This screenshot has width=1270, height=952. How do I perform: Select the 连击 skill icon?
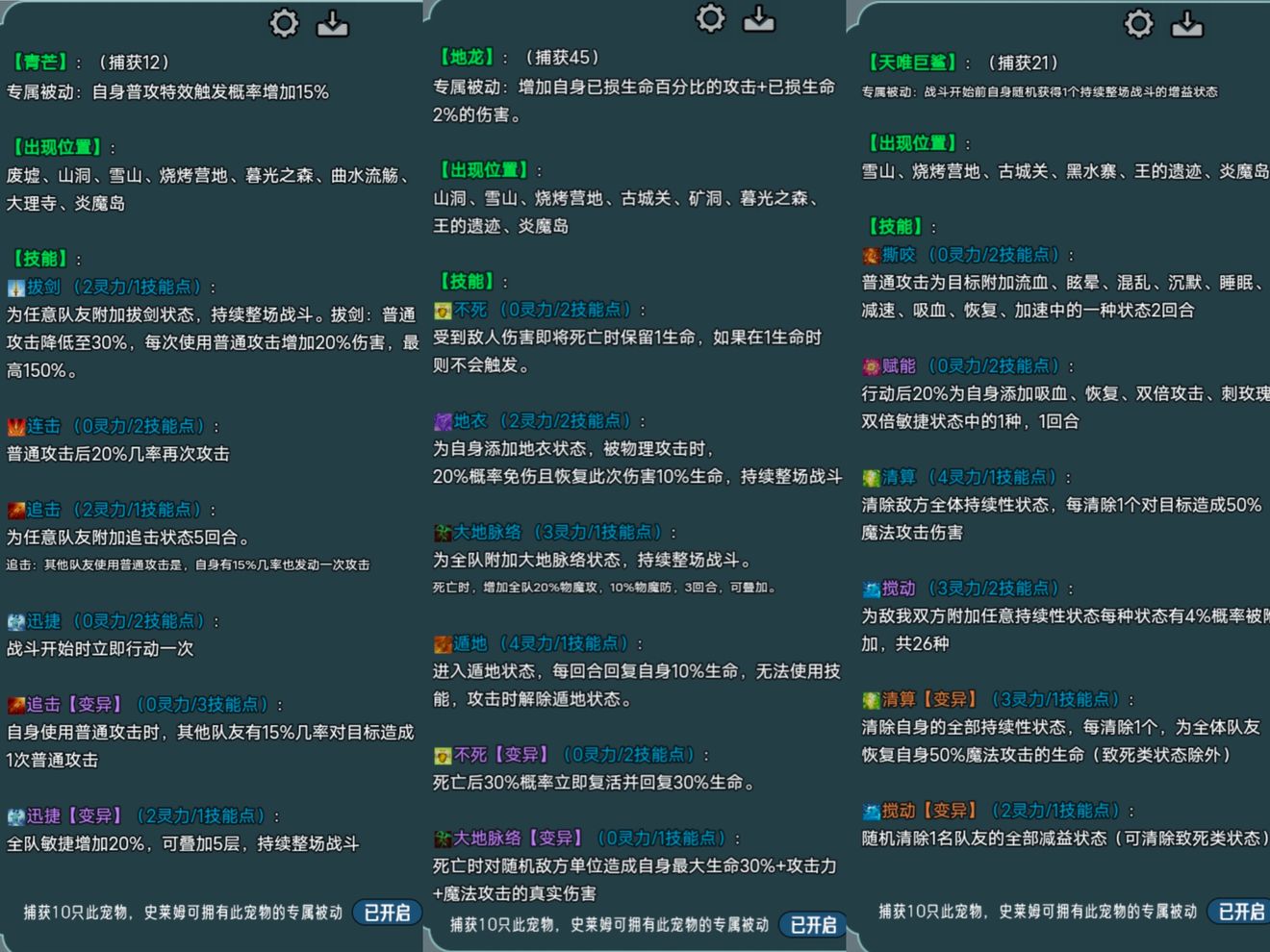(15, 427)
